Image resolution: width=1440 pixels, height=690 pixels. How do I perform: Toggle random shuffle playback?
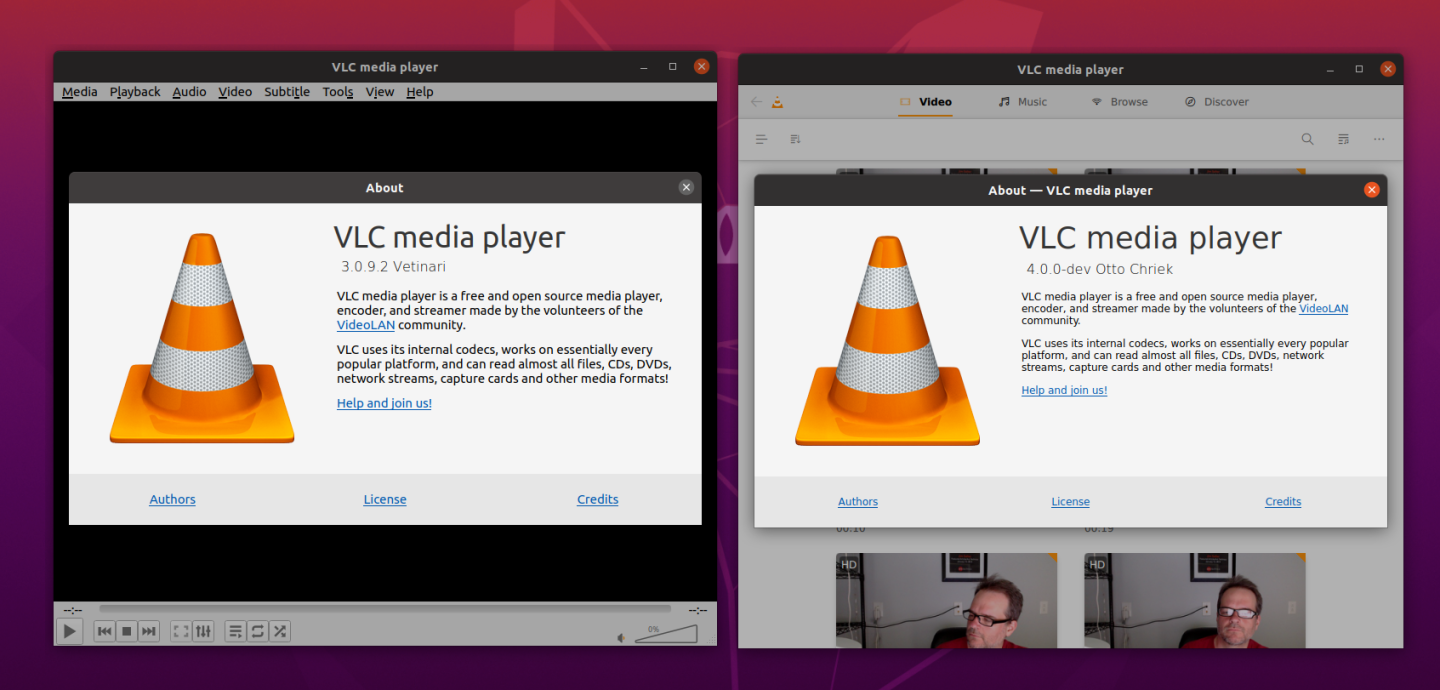tap(279, 631)
